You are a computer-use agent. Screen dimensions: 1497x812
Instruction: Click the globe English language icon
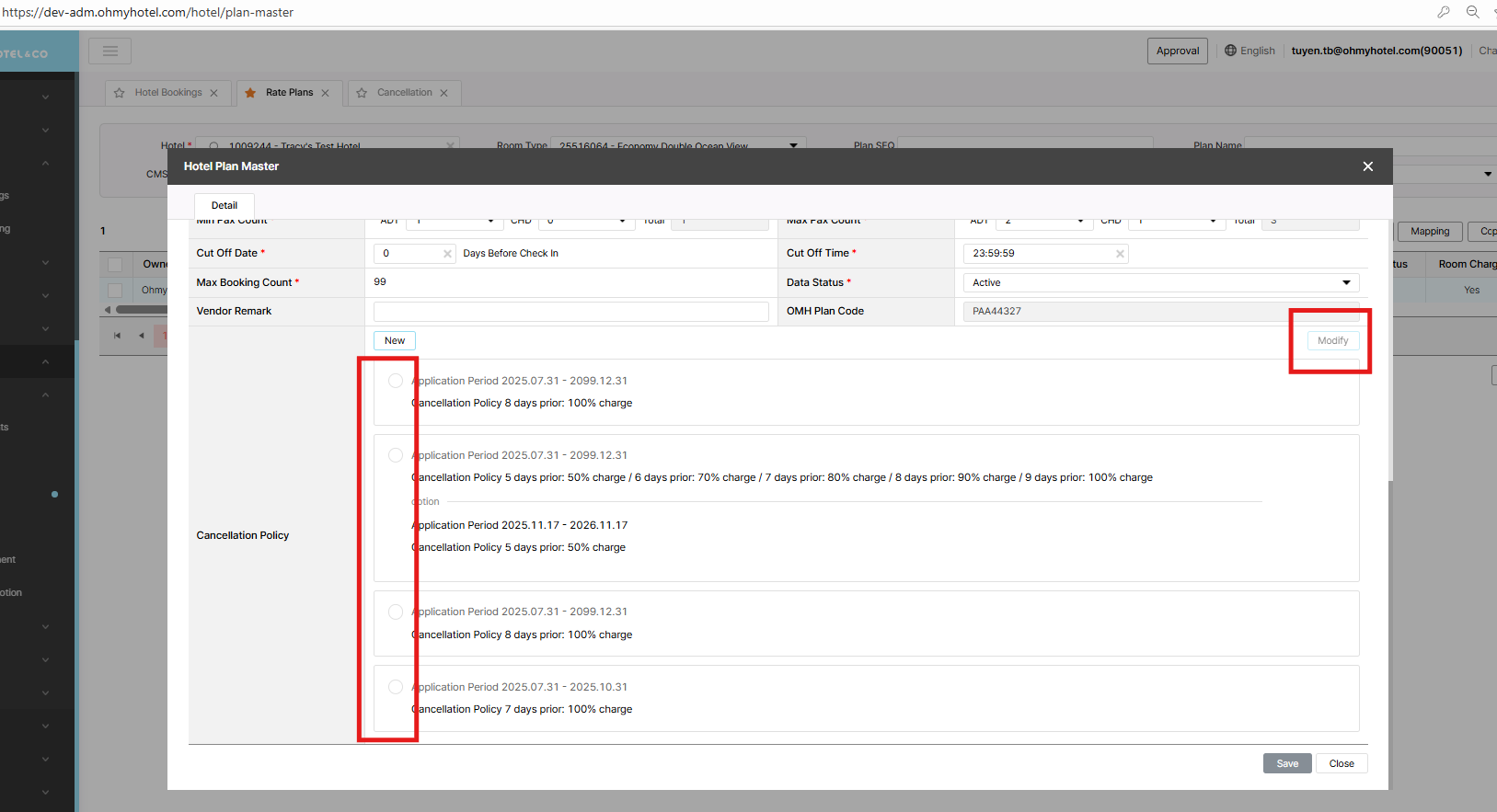pos(1230,51)
